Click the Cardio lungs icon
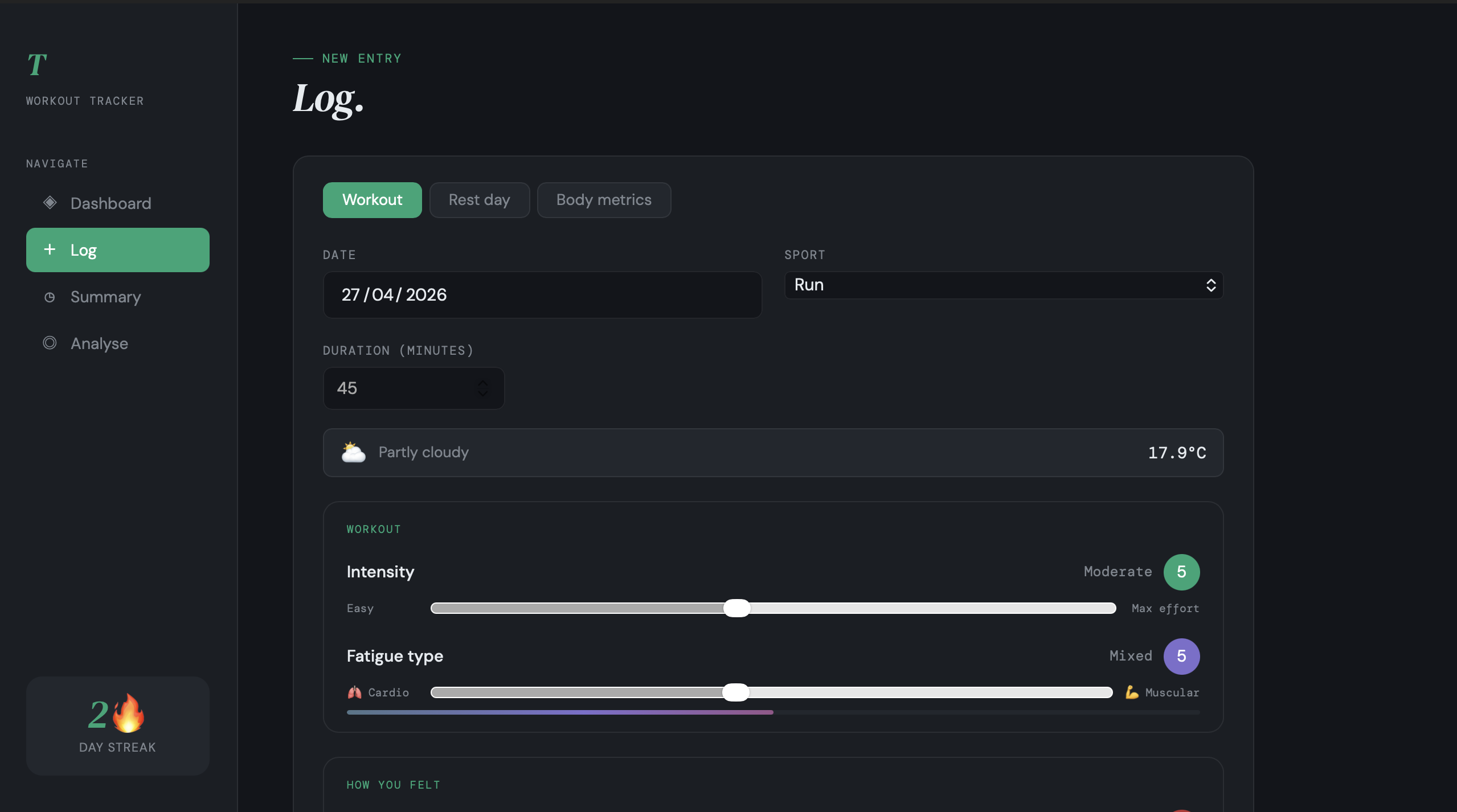This screenshot has height=812, width=1457. [354, 692]
